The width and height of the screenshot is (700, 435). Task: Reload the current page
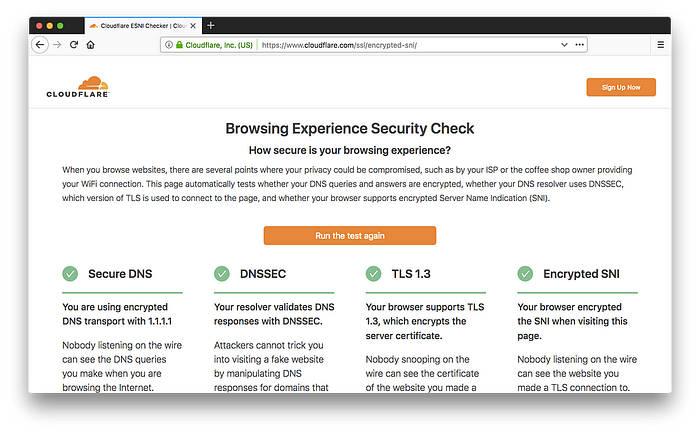tap(74, 45)
